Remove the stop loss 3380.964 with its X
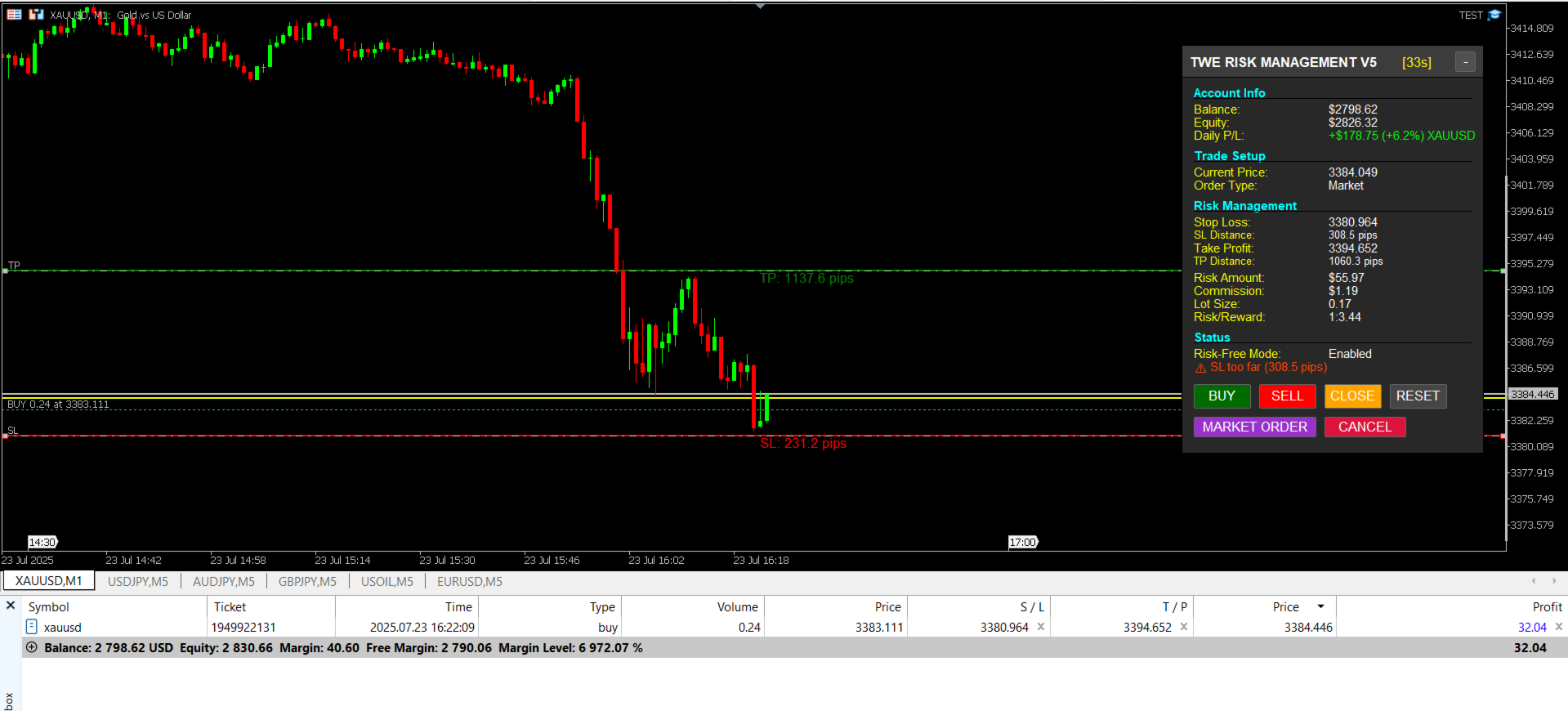The image size is (1568, 711). 1041,627
